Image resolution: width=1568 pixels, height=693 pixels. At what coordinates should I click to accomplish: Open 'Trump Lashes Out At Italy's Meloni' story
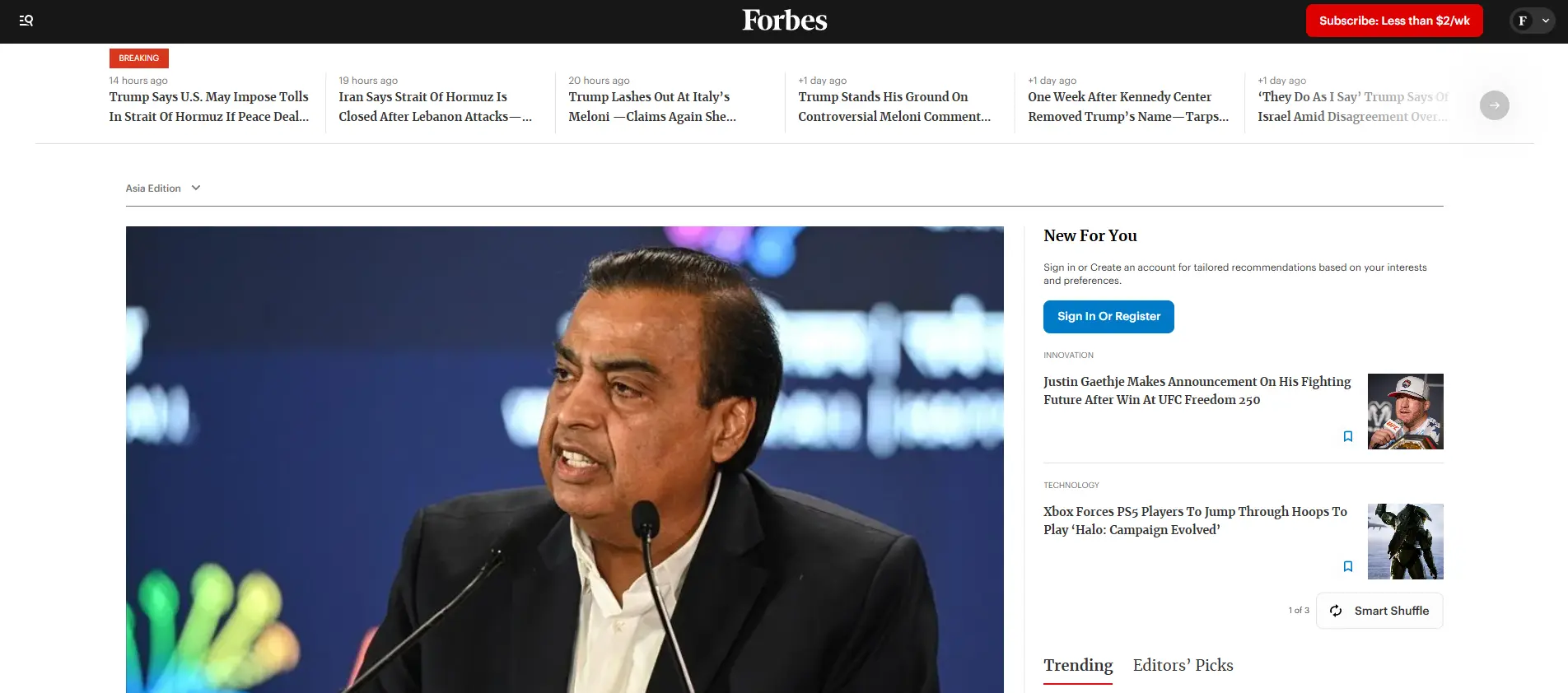point(652,107)
